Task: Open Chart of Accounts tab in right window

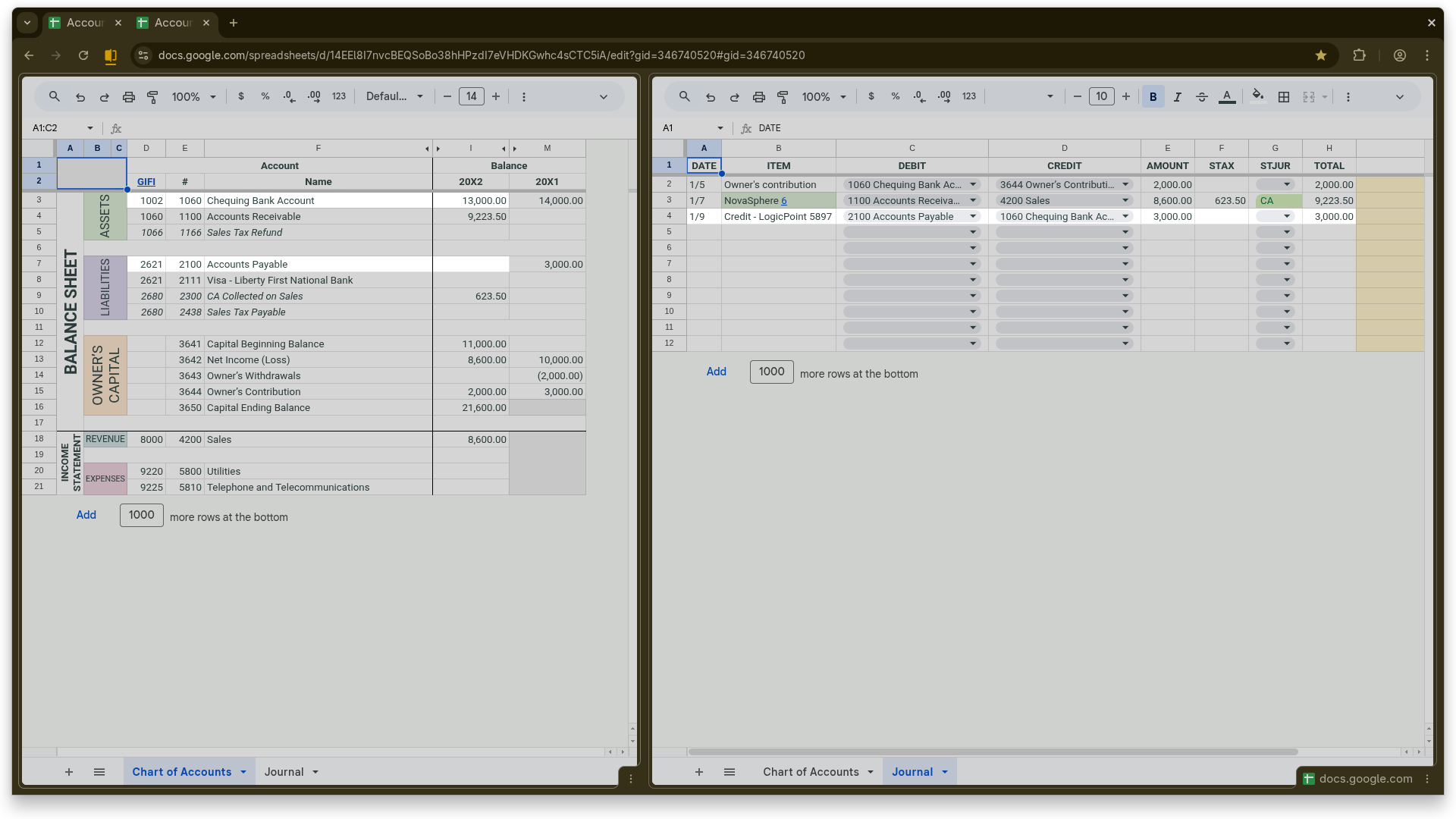Action: pyautogui.click(x=811, y=771)
